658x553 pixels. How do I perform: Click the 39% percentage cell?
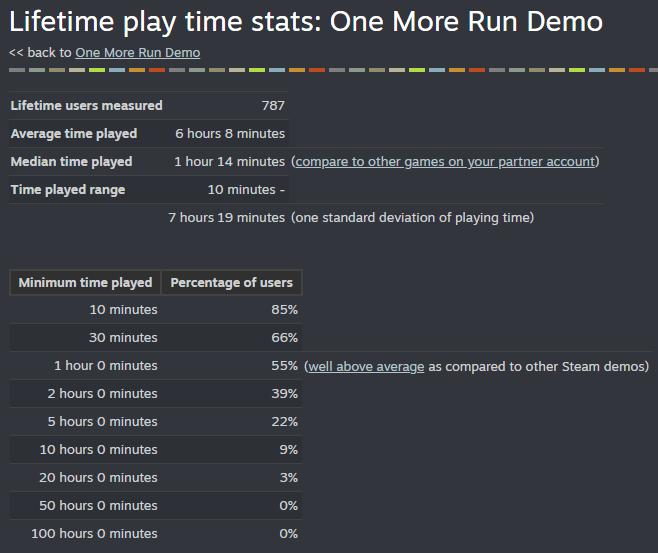(x=284, y=394)
